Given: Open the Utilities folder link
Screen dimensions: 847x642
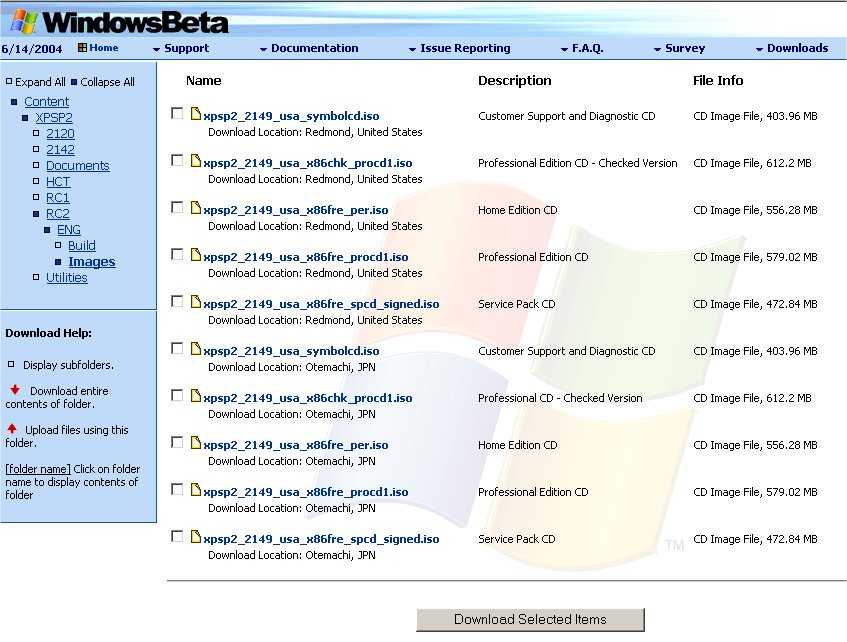Looking at the screenshot, I should pyautogui.click(x=66, y=277).
